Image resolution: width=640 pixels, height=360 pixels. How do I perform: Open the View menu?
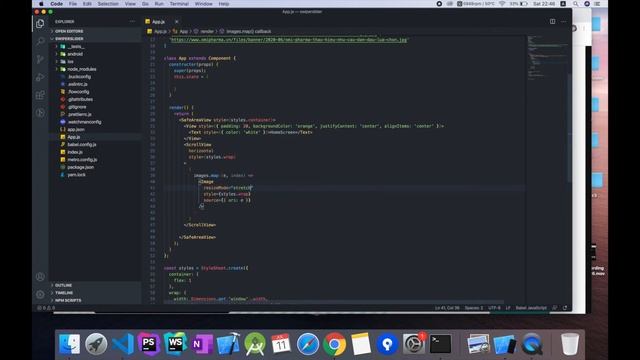[x=130, y=4]
